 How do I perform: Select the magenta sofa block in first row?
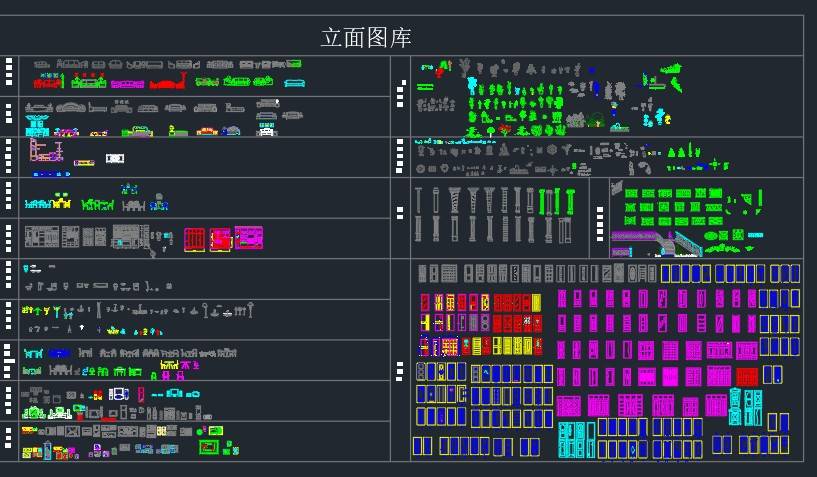pos(127,83)
